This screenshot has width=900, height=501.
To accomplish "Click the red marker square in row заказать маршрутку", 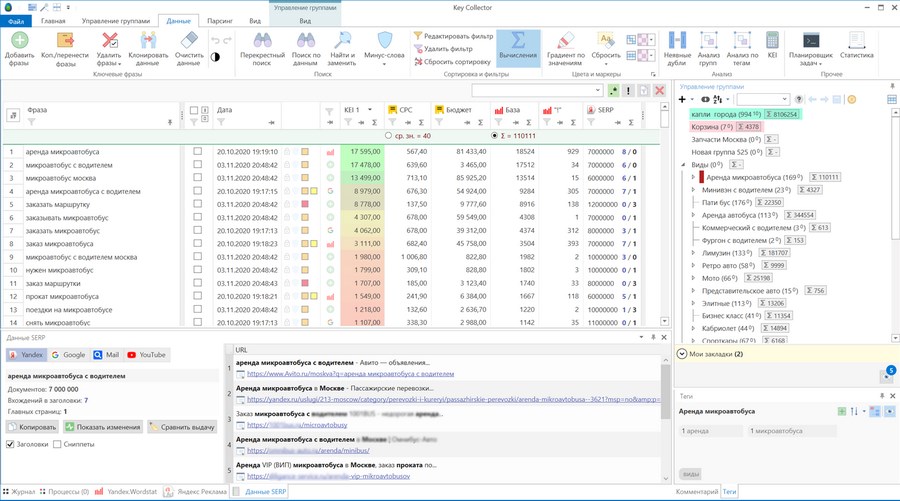I will pyautogui.click(x=305, y=204).
